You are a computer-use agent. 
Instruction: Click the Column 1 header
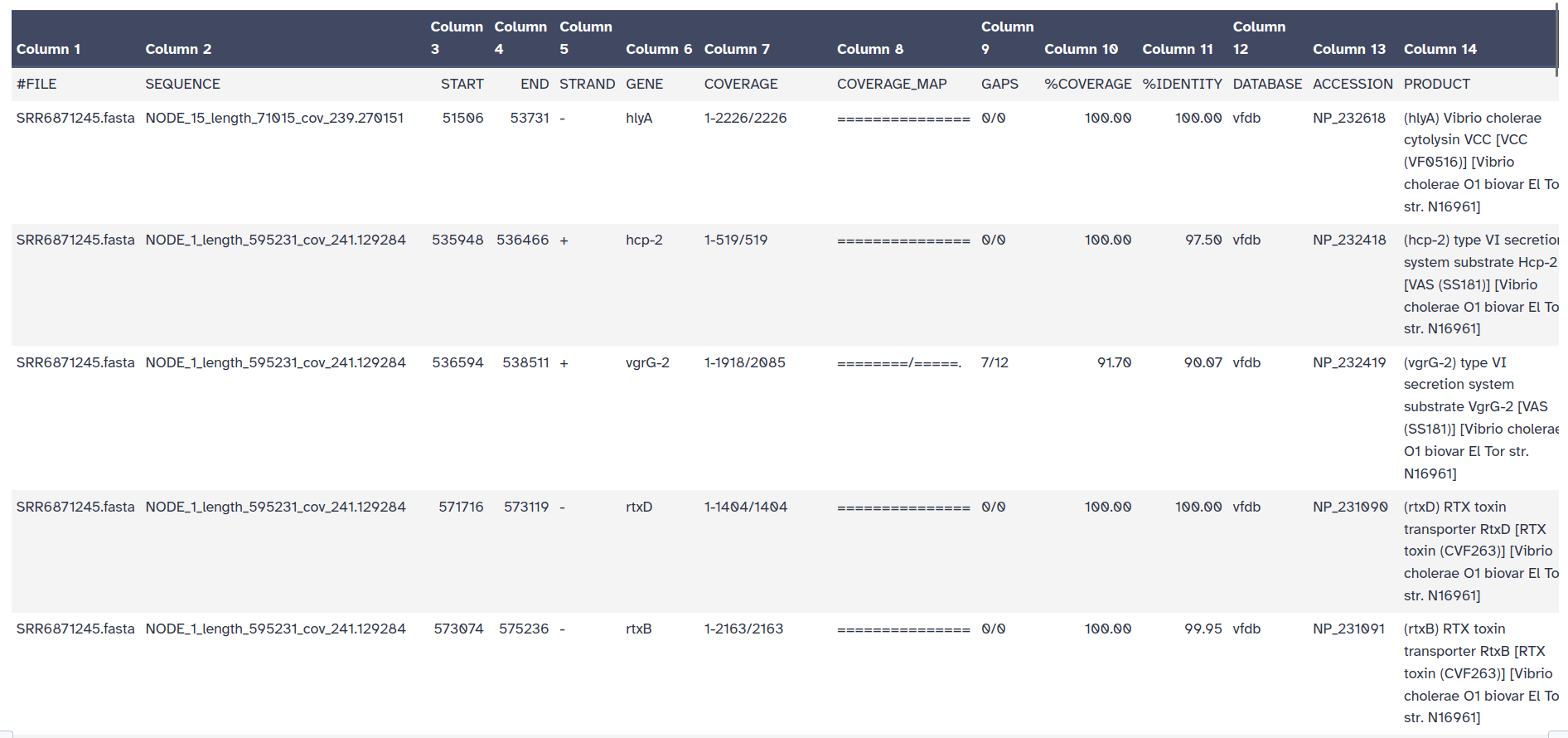(49, 49)
